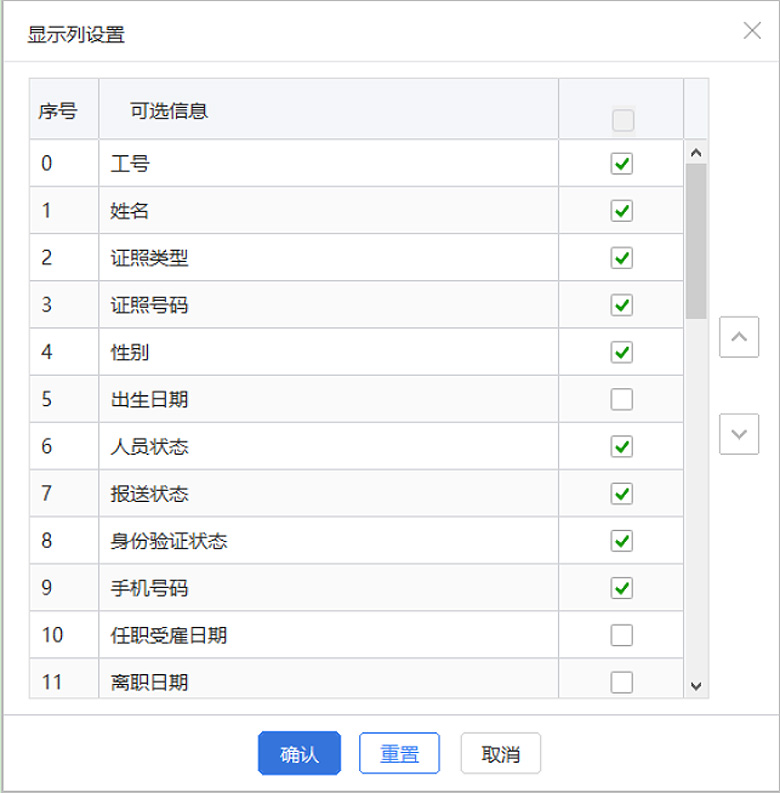Close the 显示列设置 dialog
Viewport: 780px width, 793px height.
pyautogui.click(x=752, y=31)
